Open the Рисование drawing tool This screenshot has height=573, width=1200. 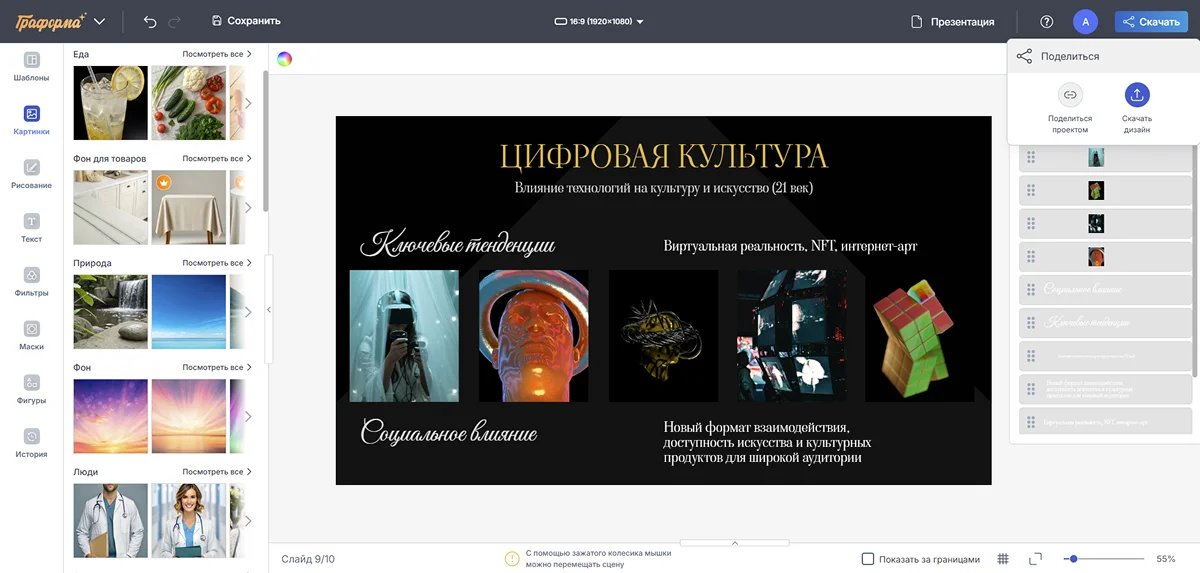pyautogui.click(x=31, y=175)
